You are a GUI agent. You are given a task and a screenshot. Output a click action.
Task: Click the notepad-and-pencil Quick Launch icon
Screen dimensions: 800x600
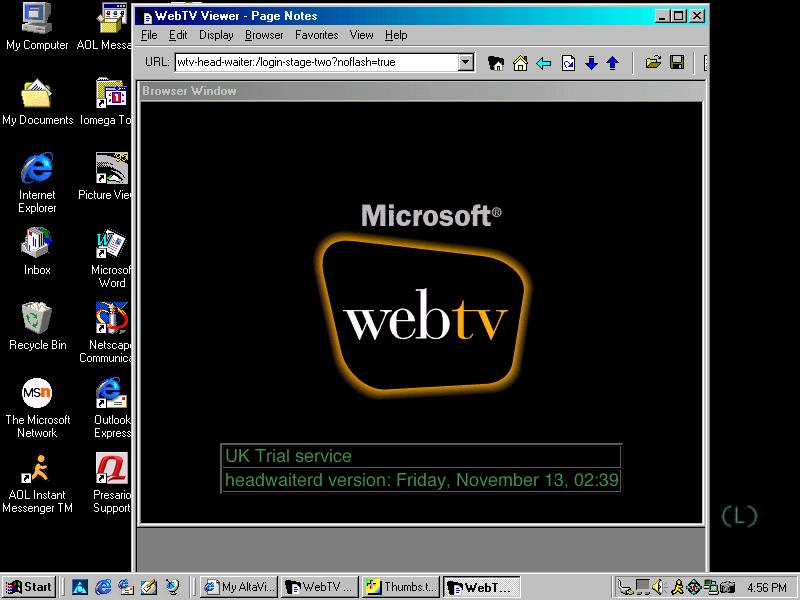click(x=149, y=587)
